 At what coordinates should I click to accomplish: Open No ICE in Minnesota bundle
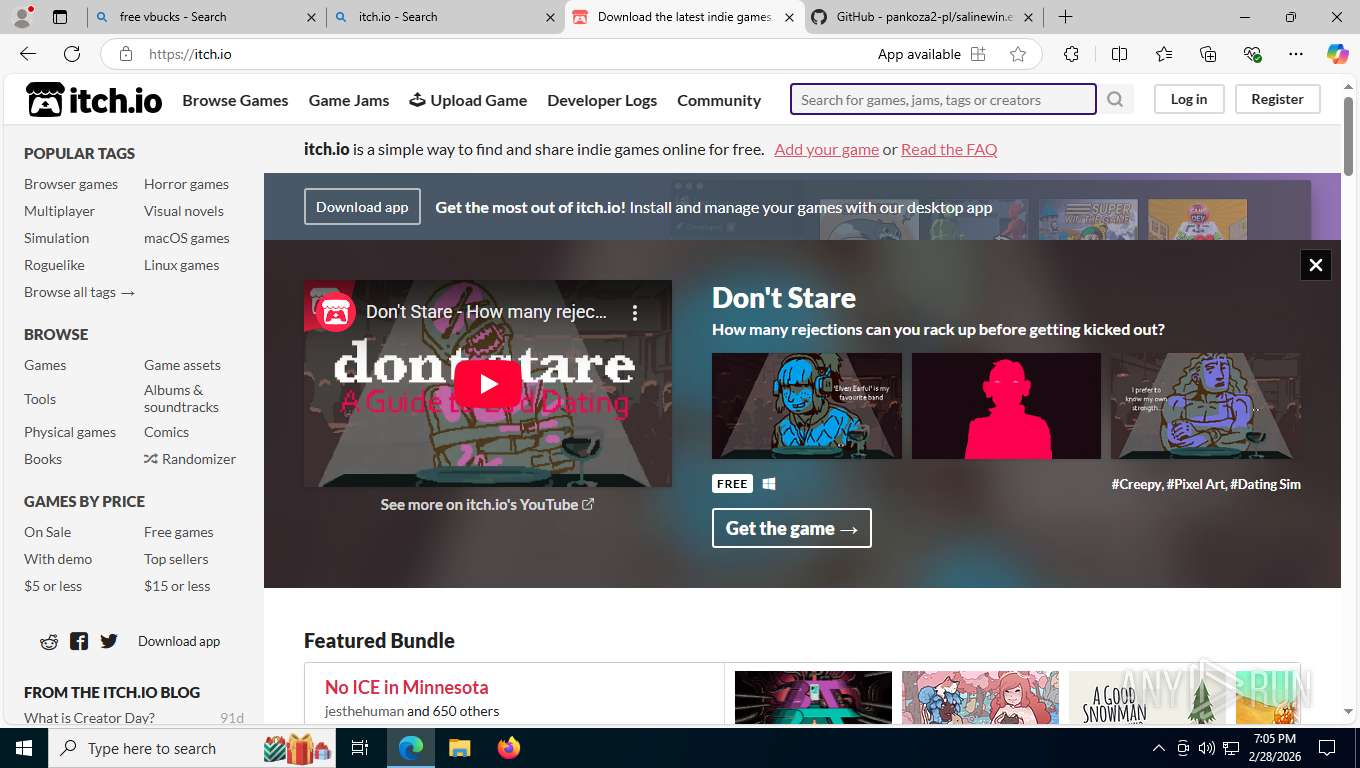pos(406,687)
